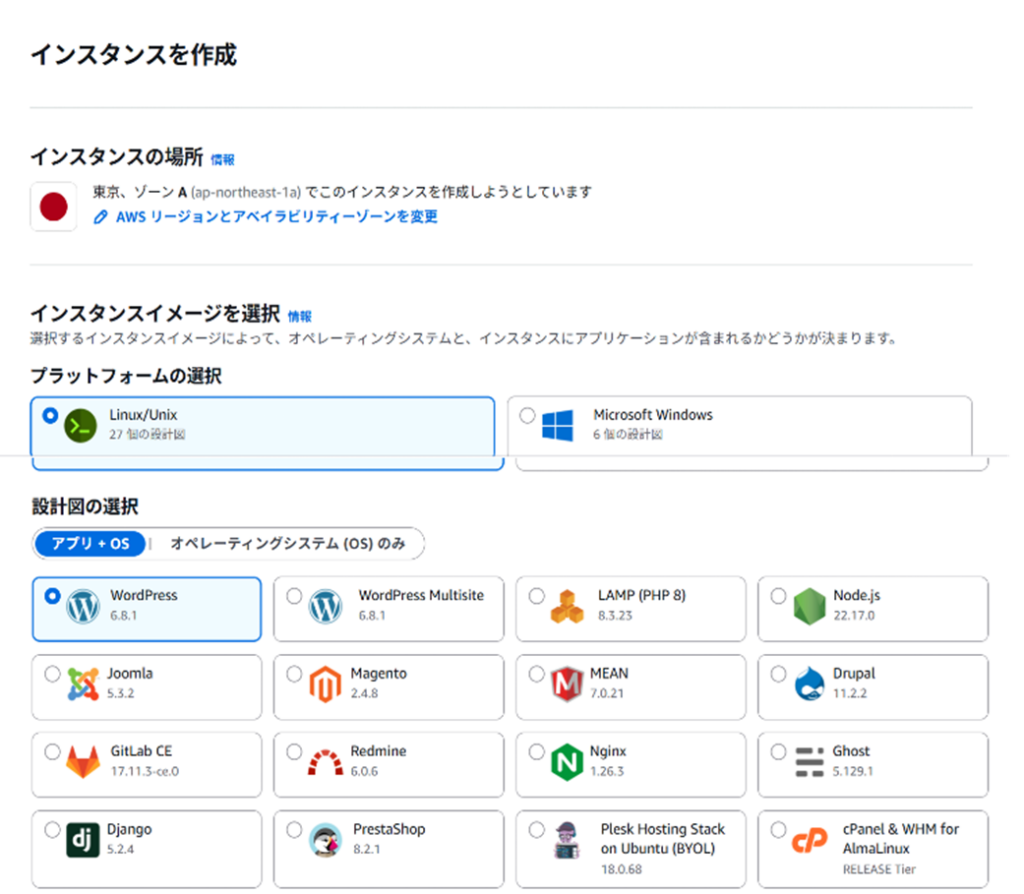The width and height of the screenshot is (1024, 894).
Task: Click the Microsoft Windows logo icon
Action: [557, 425]
